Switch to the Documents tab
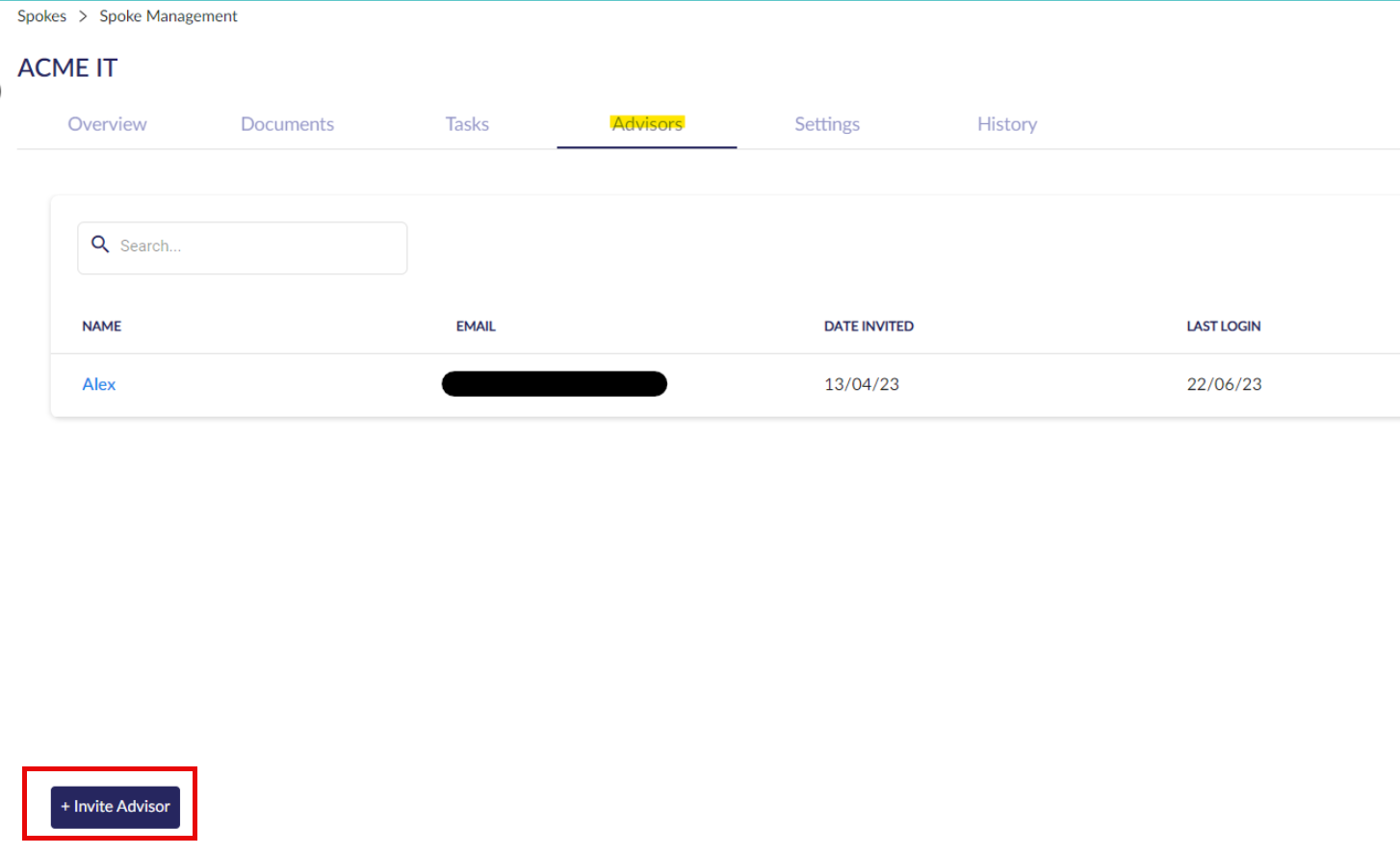The image size is (1400, 855). 287,124
